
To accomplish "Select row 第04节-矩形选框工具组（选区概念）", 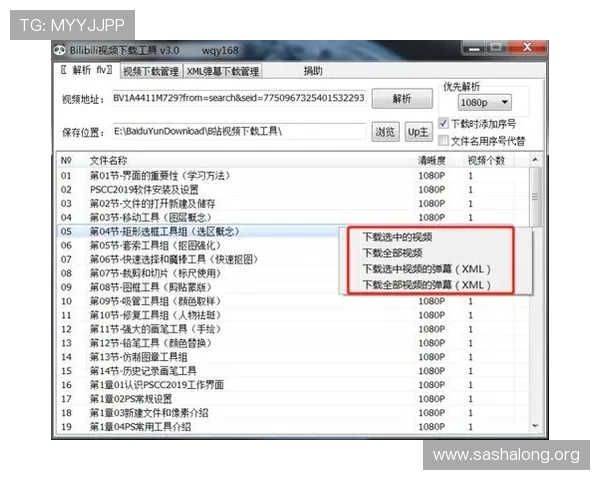I will (x=198, y=232).
